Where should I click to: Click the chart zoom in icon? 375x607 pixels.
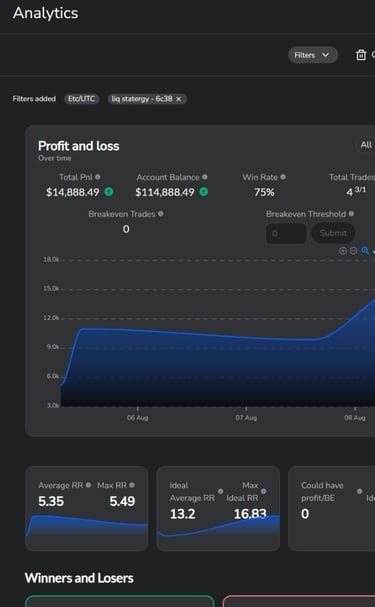coord(342,251)
